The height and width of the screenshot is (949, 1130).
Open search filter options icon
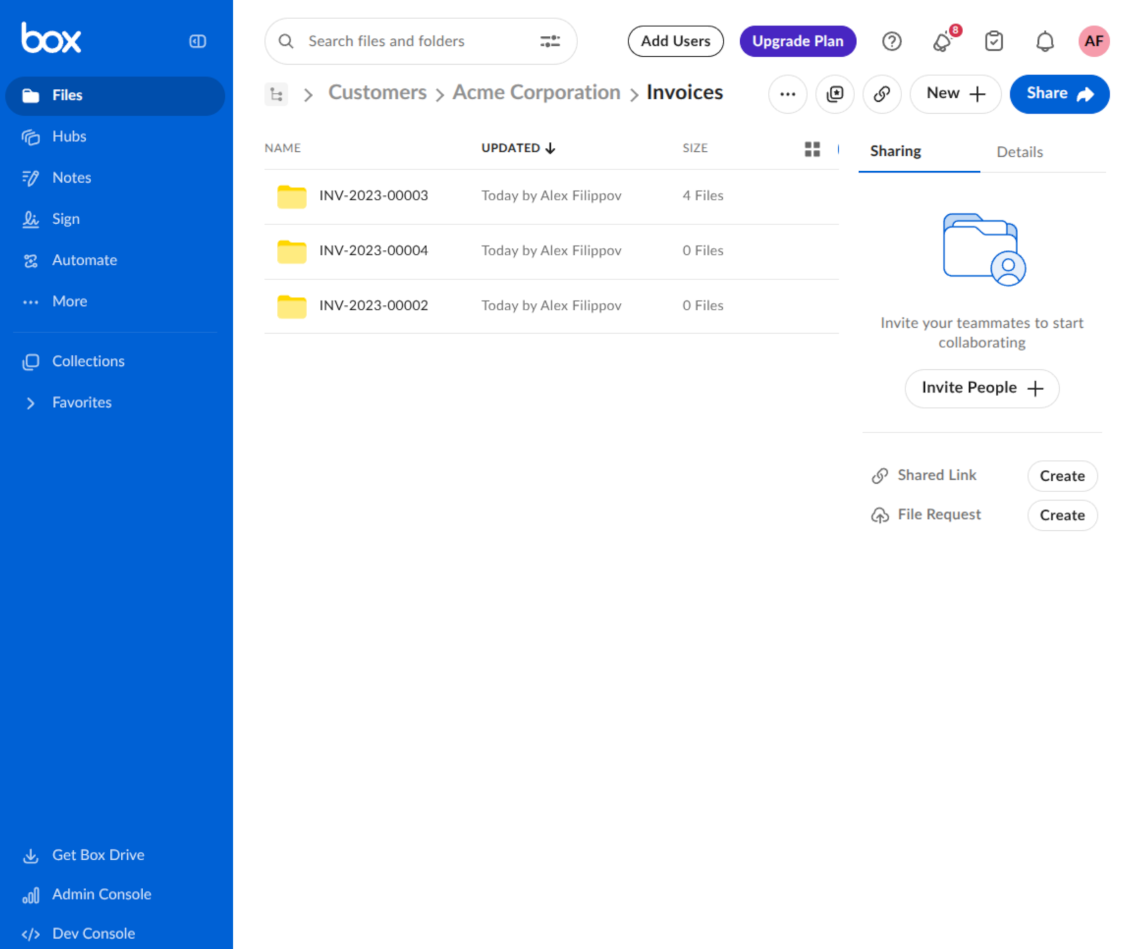[550, 41]
